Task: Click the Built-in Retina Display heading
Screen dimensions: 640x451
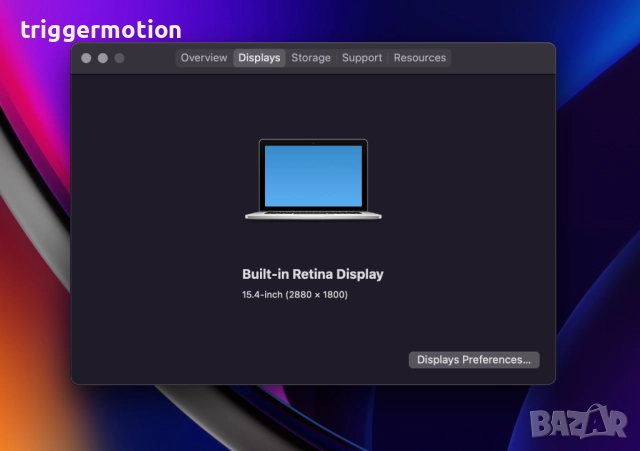Action: point(313,274)
